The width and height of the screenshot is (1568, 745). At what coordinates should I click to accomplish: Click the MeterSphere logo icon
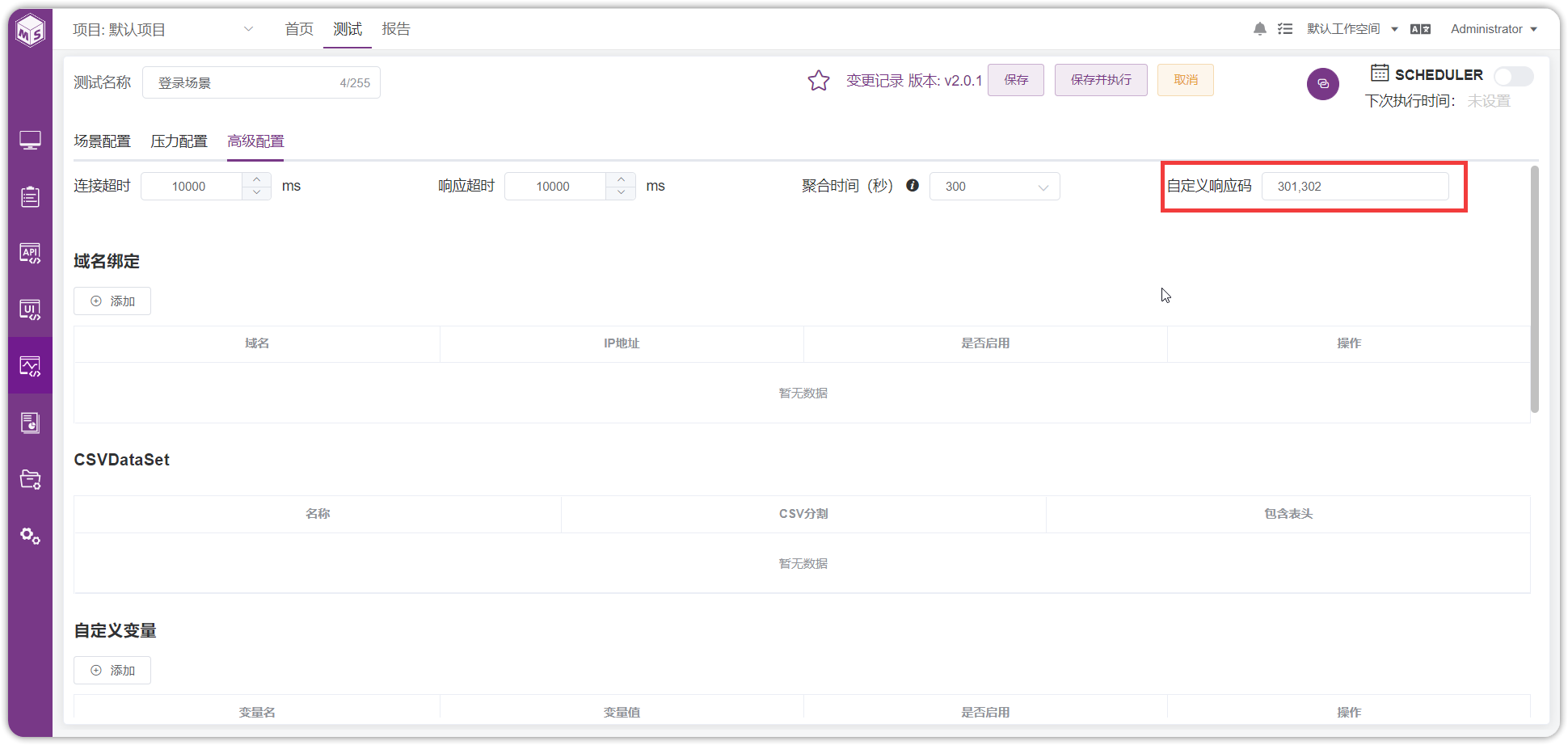tap(31, 31)
